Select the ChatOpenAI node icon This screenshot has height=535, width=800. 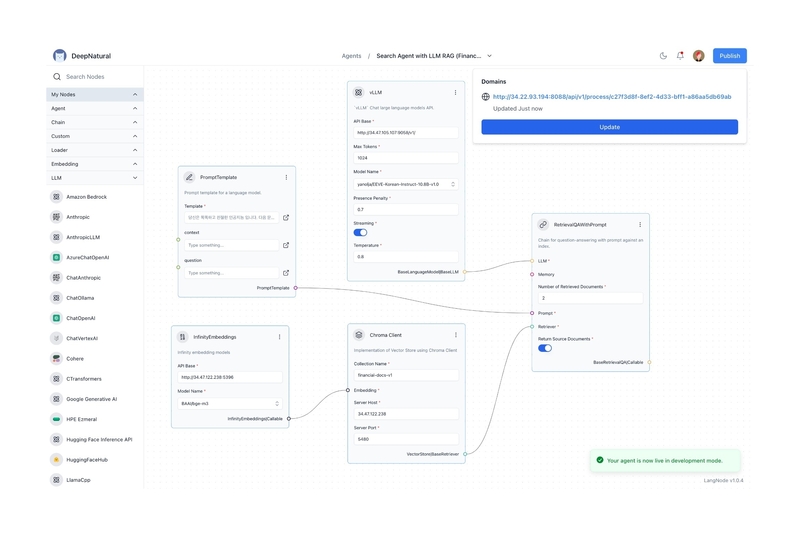pos(56,318)
